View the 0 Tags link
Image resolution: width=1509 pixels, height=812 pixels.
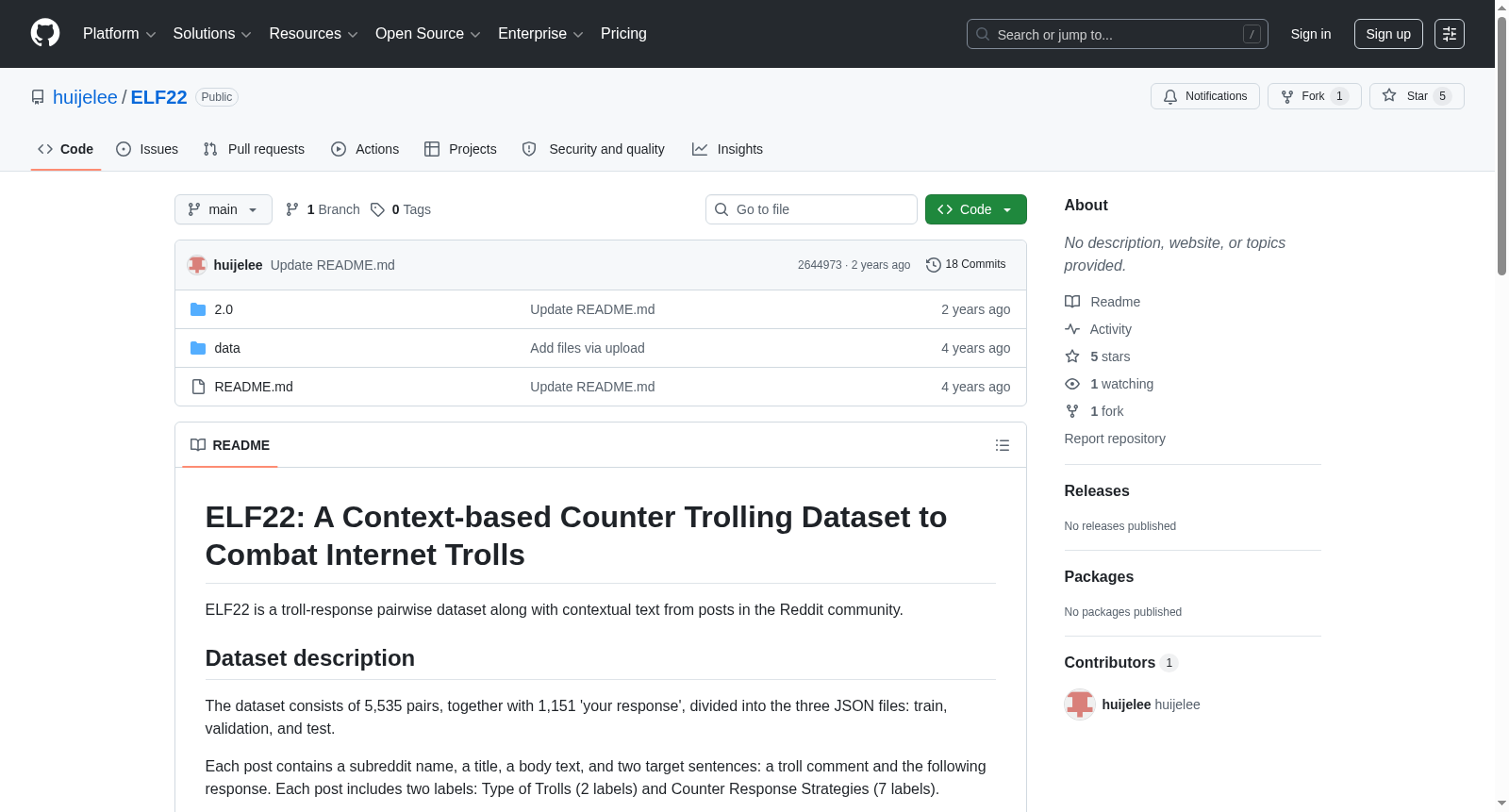tap(401, 209)
